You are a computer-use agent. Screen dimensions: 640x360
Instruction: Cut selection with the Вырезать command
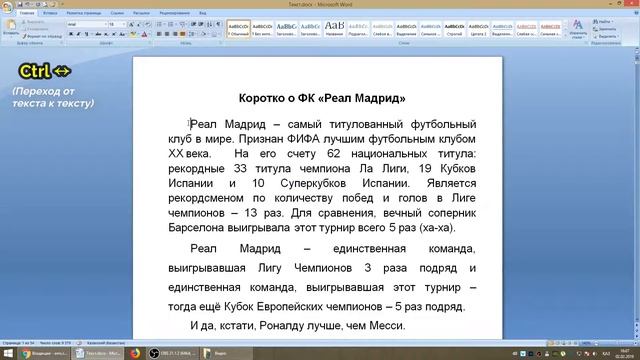[x=34, y=22]
